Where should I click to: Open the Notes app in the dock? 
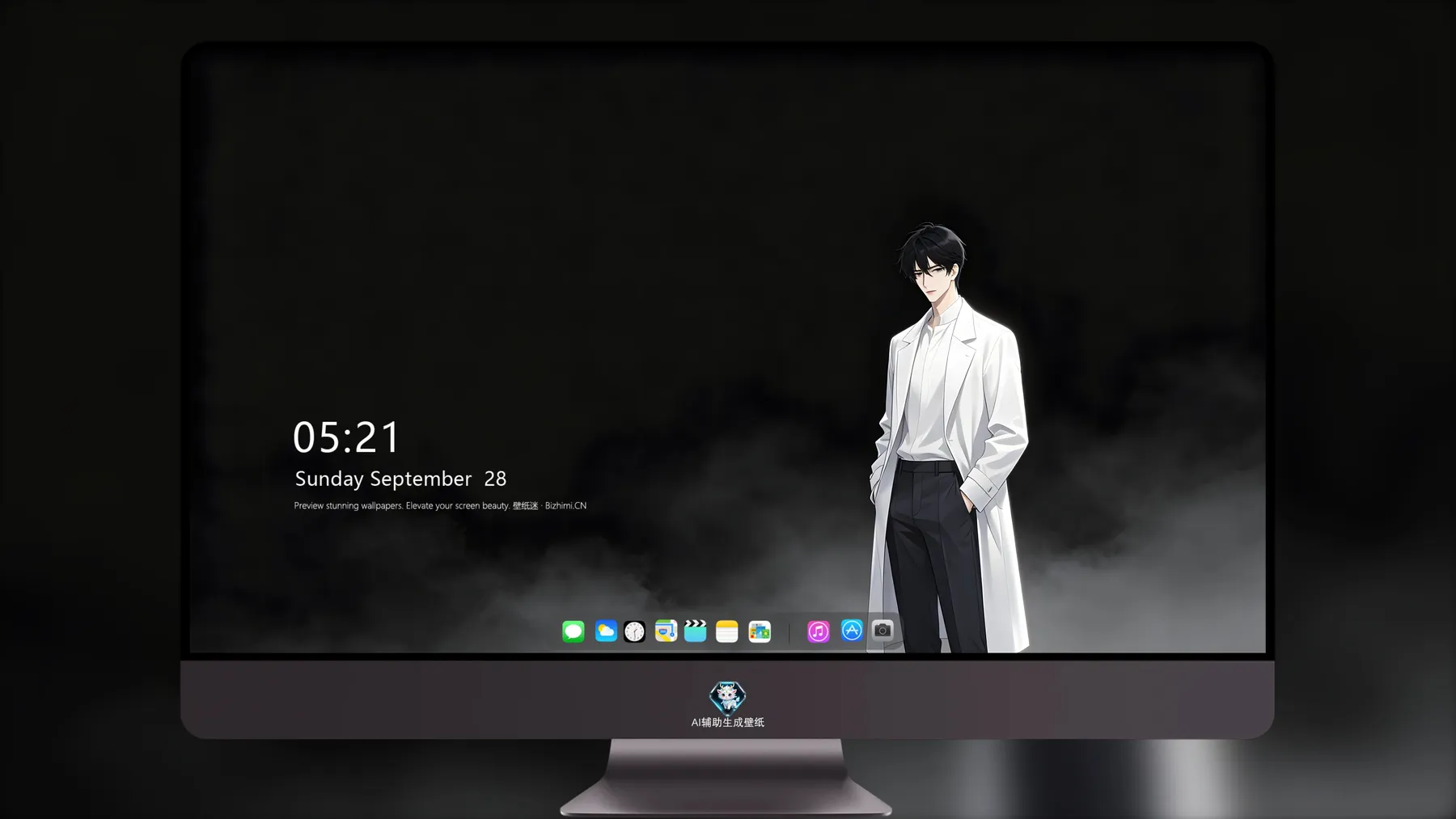coord(727,631)
